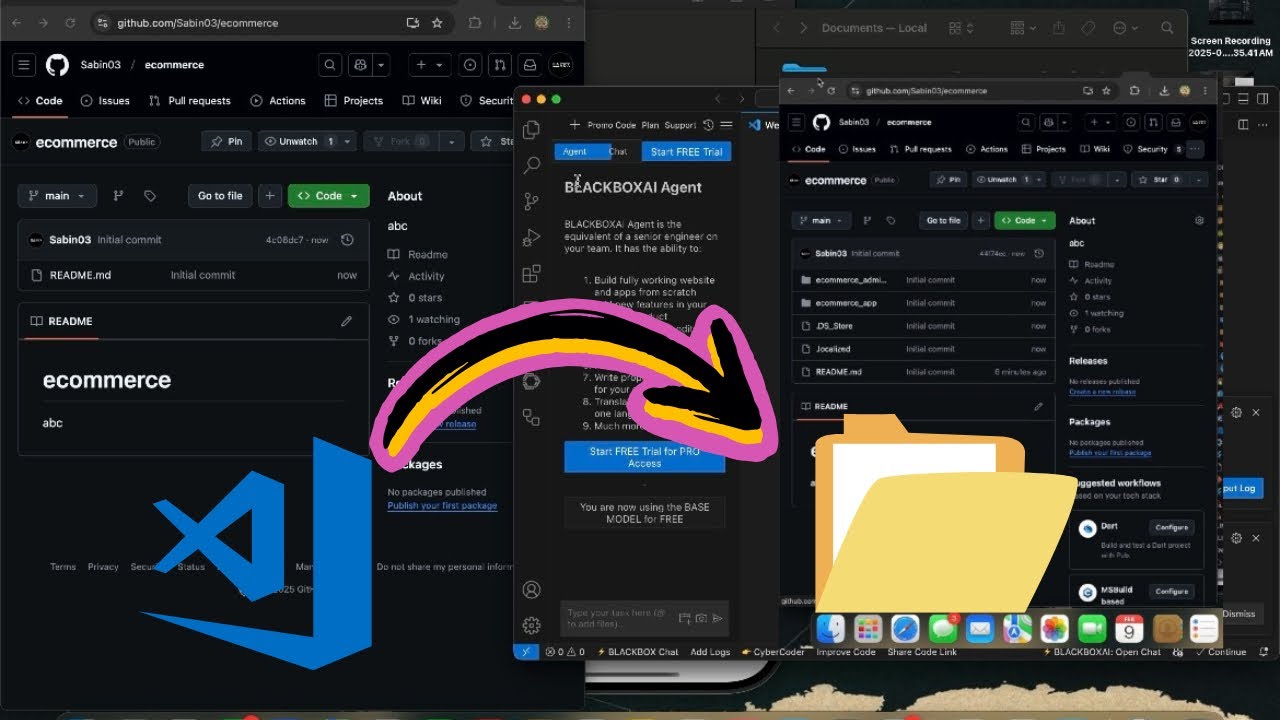Viewport: 1280px width, 720px height.
Task: Open commit history clock icon in the left GitHub window
Action: click(347, 240)
